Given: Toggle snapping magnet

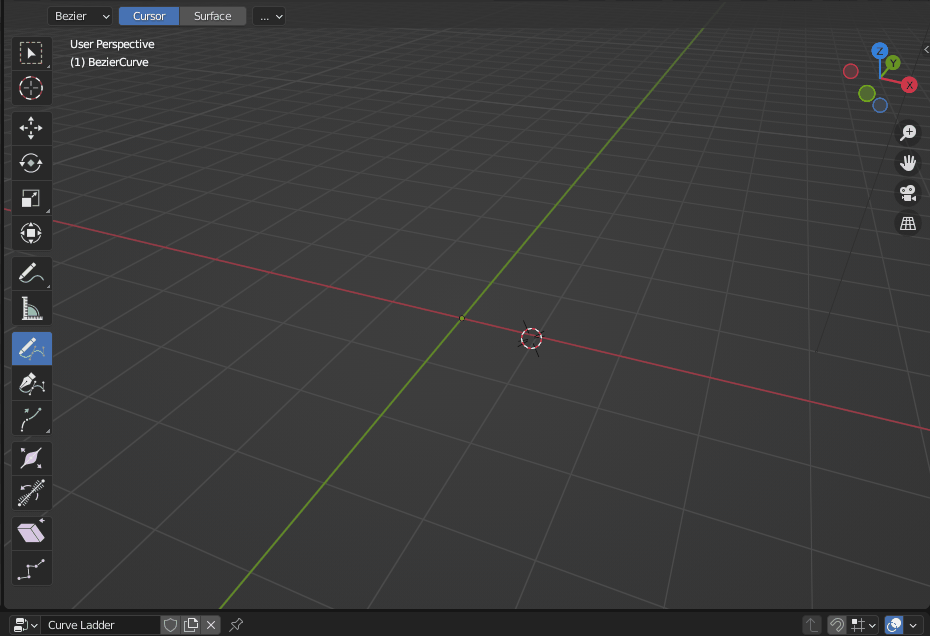Looking at the screenshot, I should (837, 625).
